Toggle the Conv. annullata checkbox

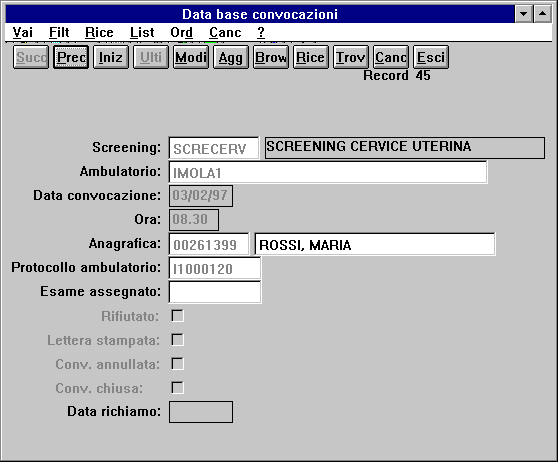(178, 364)
